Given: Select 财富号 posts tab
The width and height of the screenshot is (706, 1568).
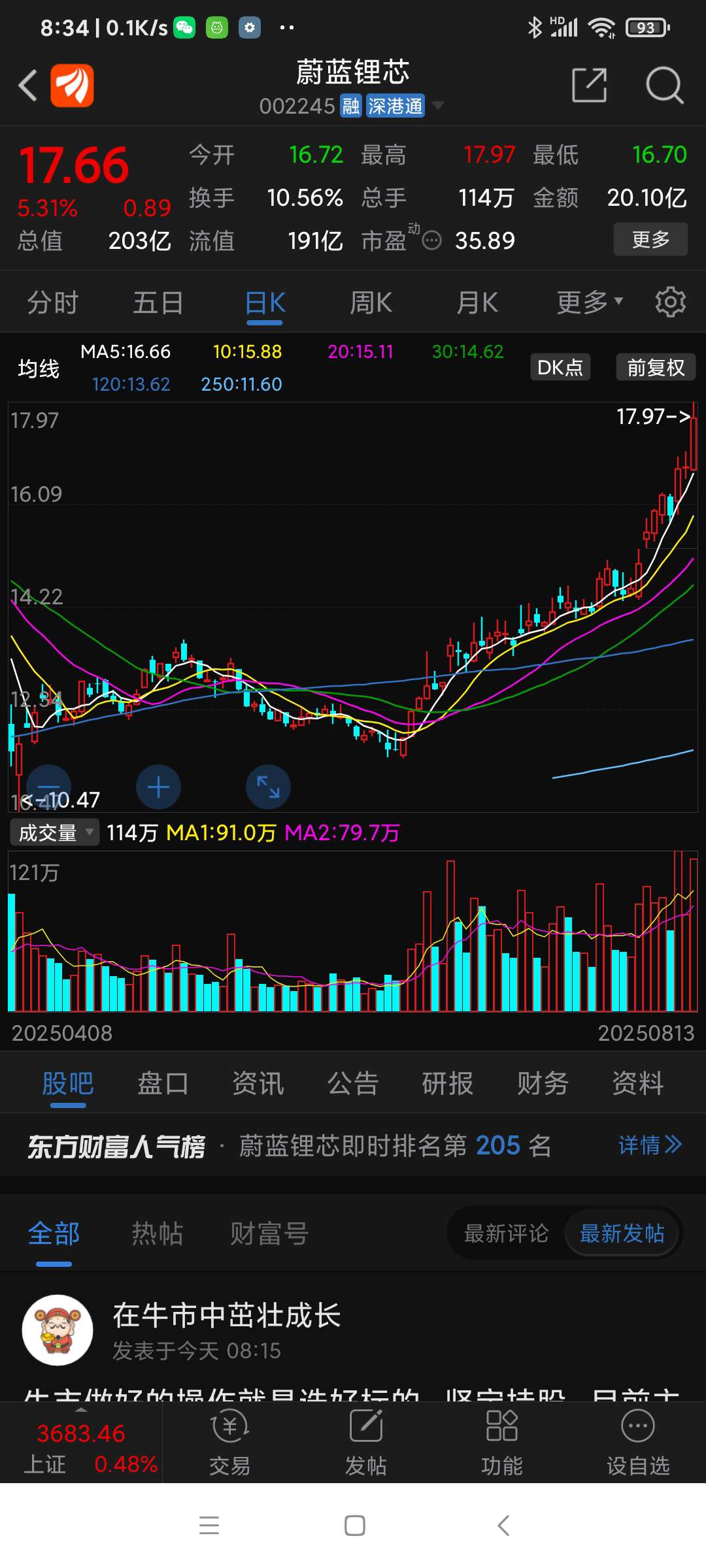Looking at the screenshot, I should pyautogui.click(x=269, y=1233).
